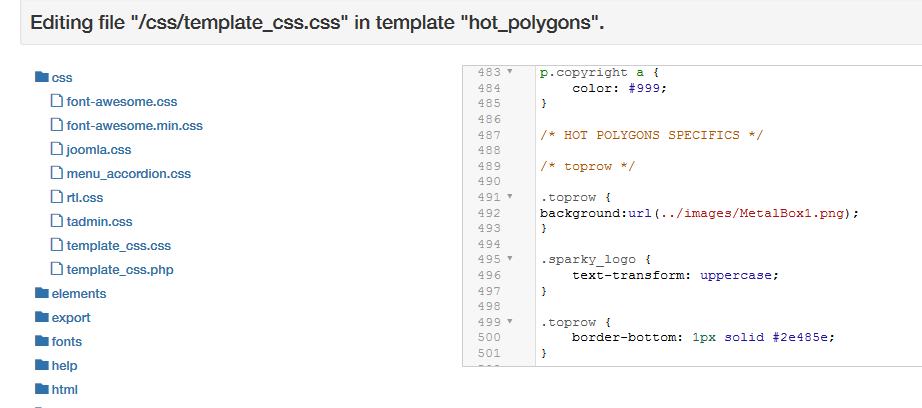Open font-awesome.css file
The image size is (922, 408).
[x=122, y=102]
